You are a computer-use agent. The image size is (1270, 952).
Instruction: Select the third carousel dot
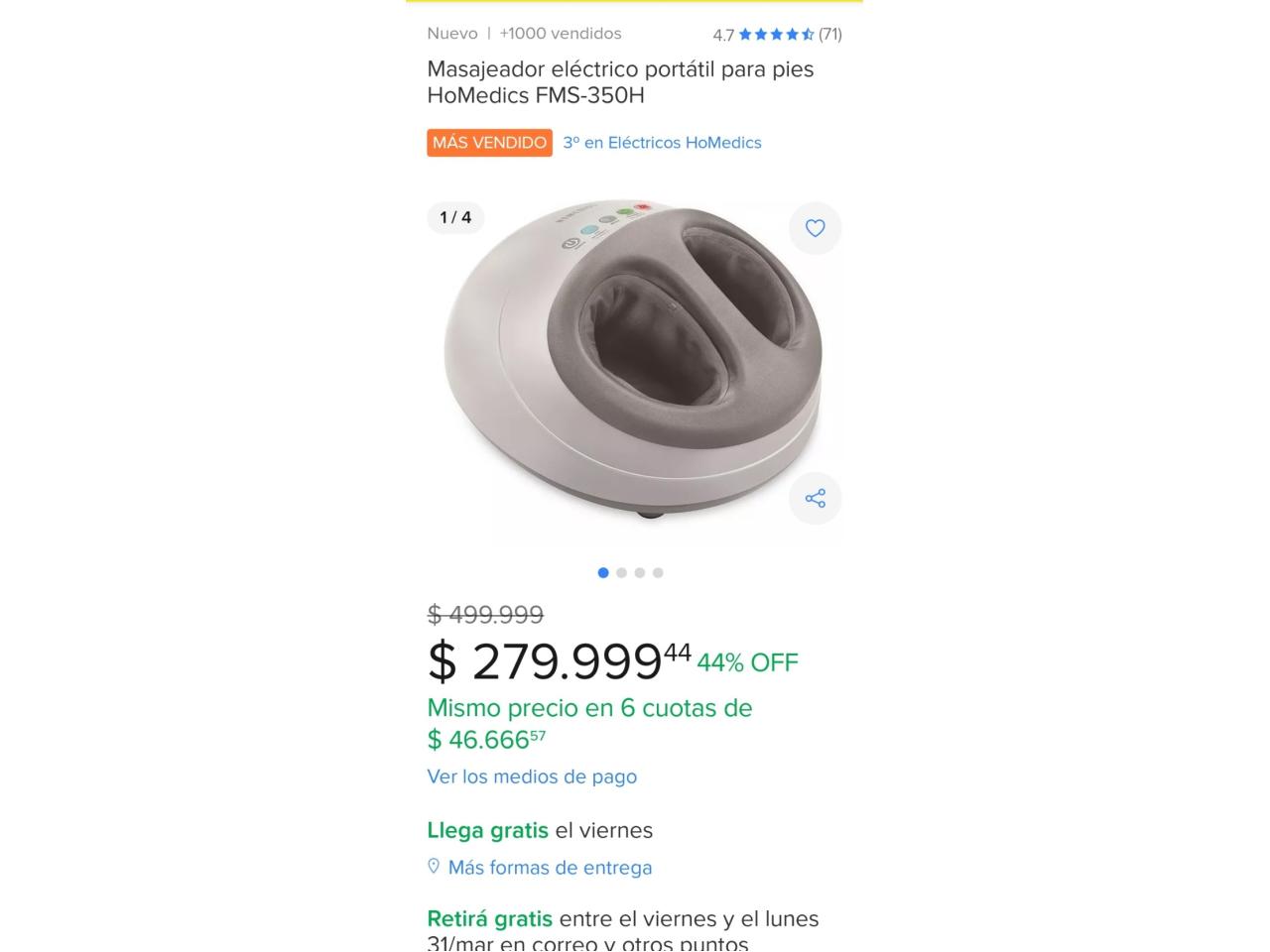(x=640, y=572)
